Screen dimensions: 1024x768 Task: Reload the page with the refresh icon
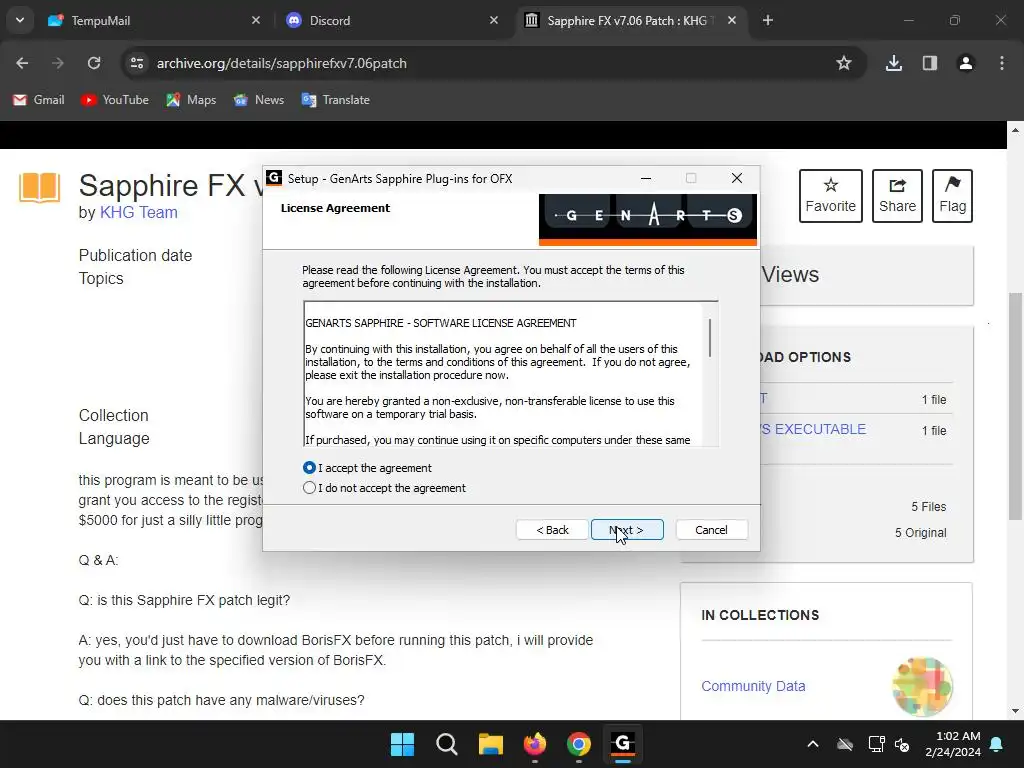(94, 63)
